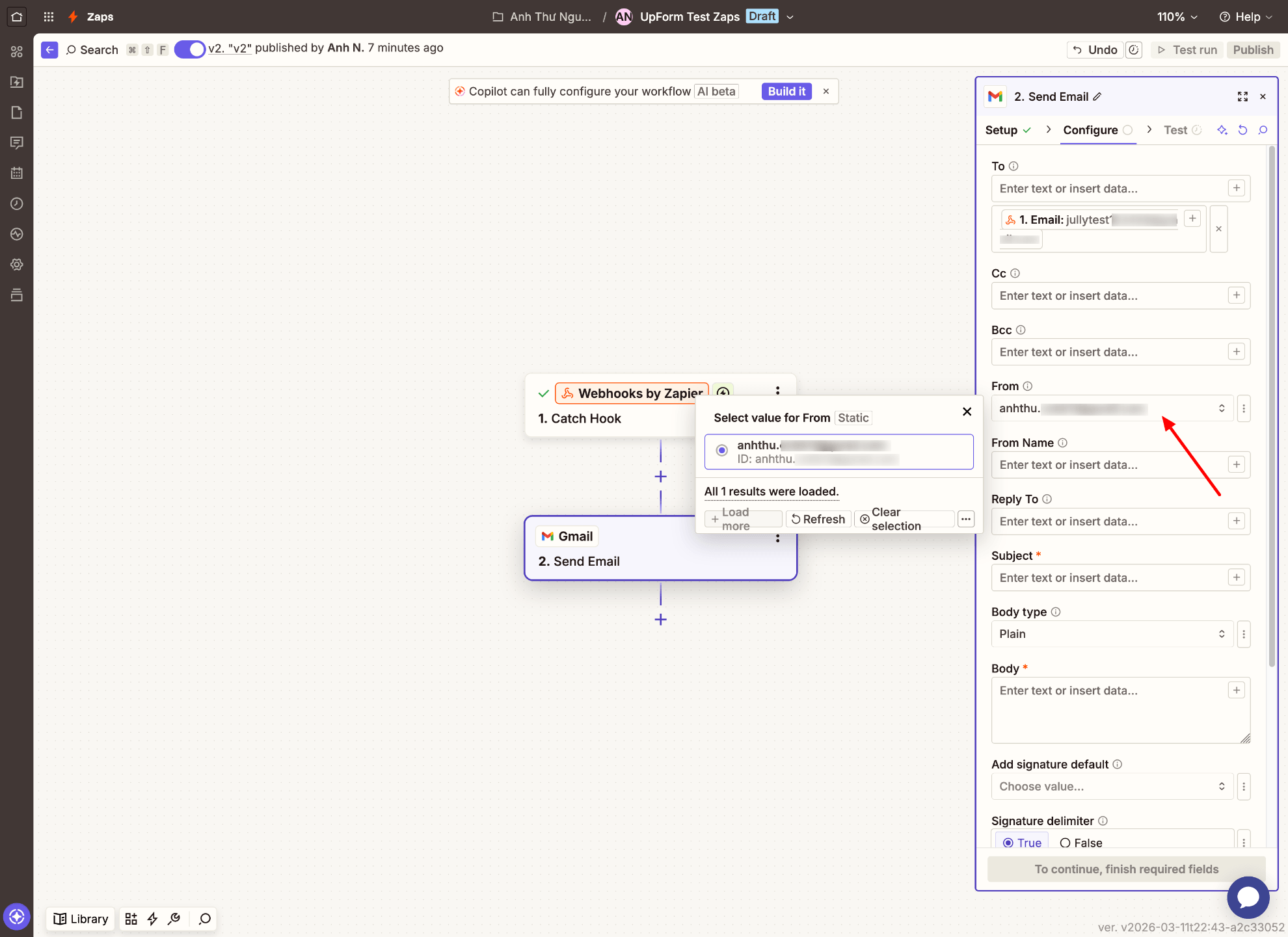Open Gmail step three-dot menu
1288x937 pixels.
777,538
